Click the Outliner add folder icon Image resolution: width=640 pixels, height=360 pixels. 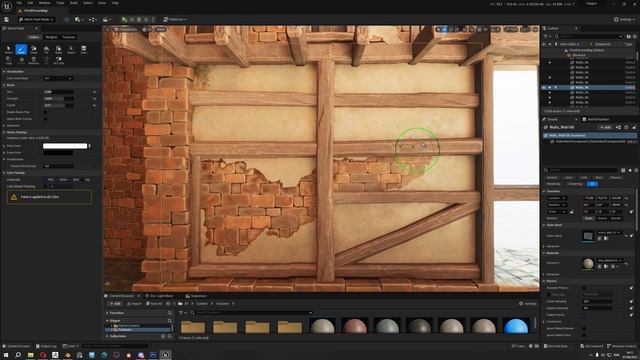(x=629, y=36)
